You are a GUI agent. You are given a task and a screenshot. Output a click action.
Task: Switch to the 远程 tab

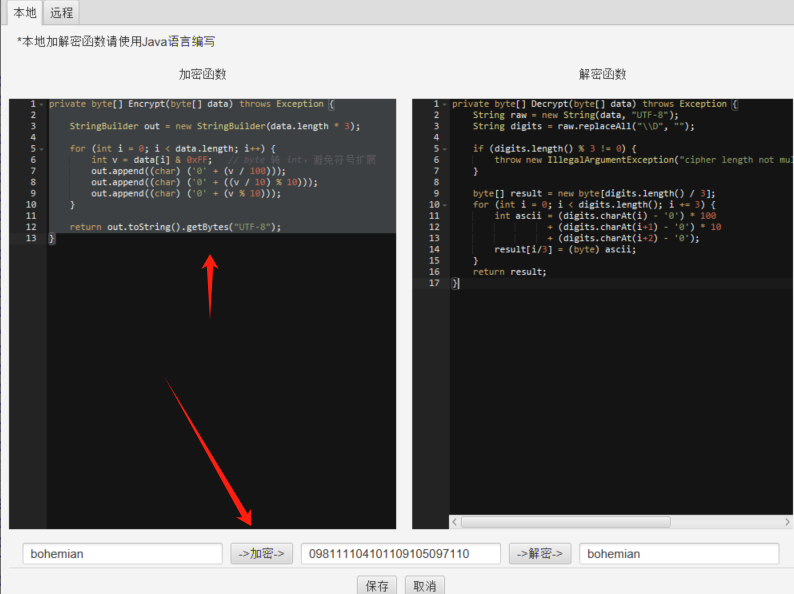click(x=61, y=12)
